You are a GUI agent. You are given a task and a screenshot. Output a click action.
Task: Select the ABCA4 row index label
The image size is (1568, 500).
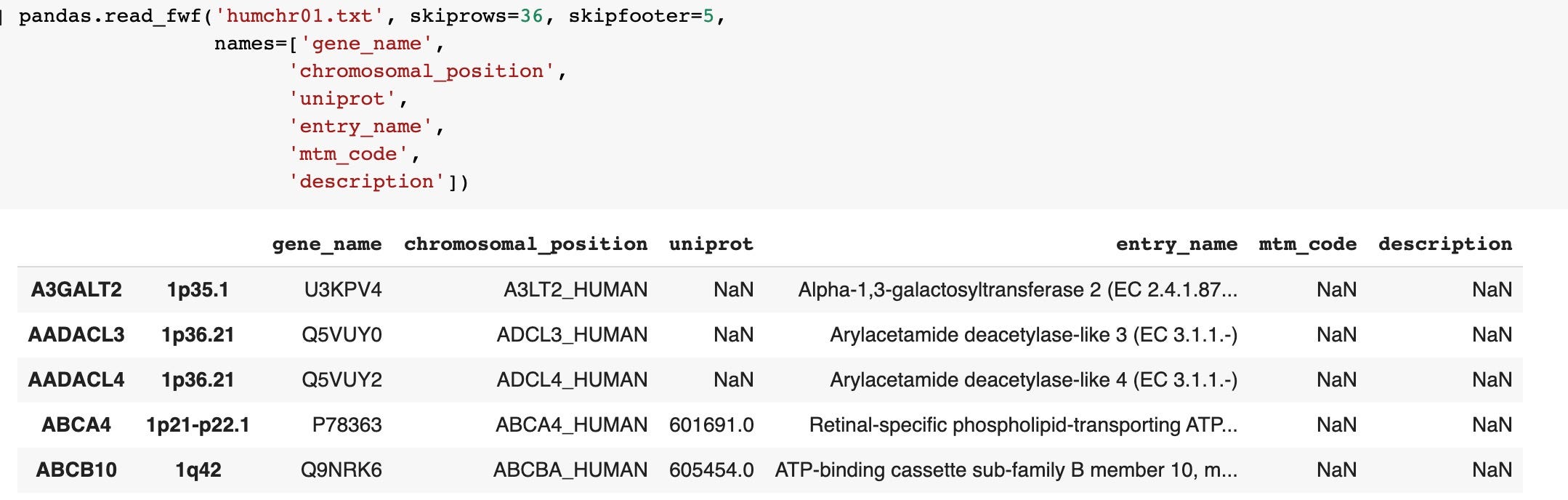pyautogui.click(x=76, y=425)
